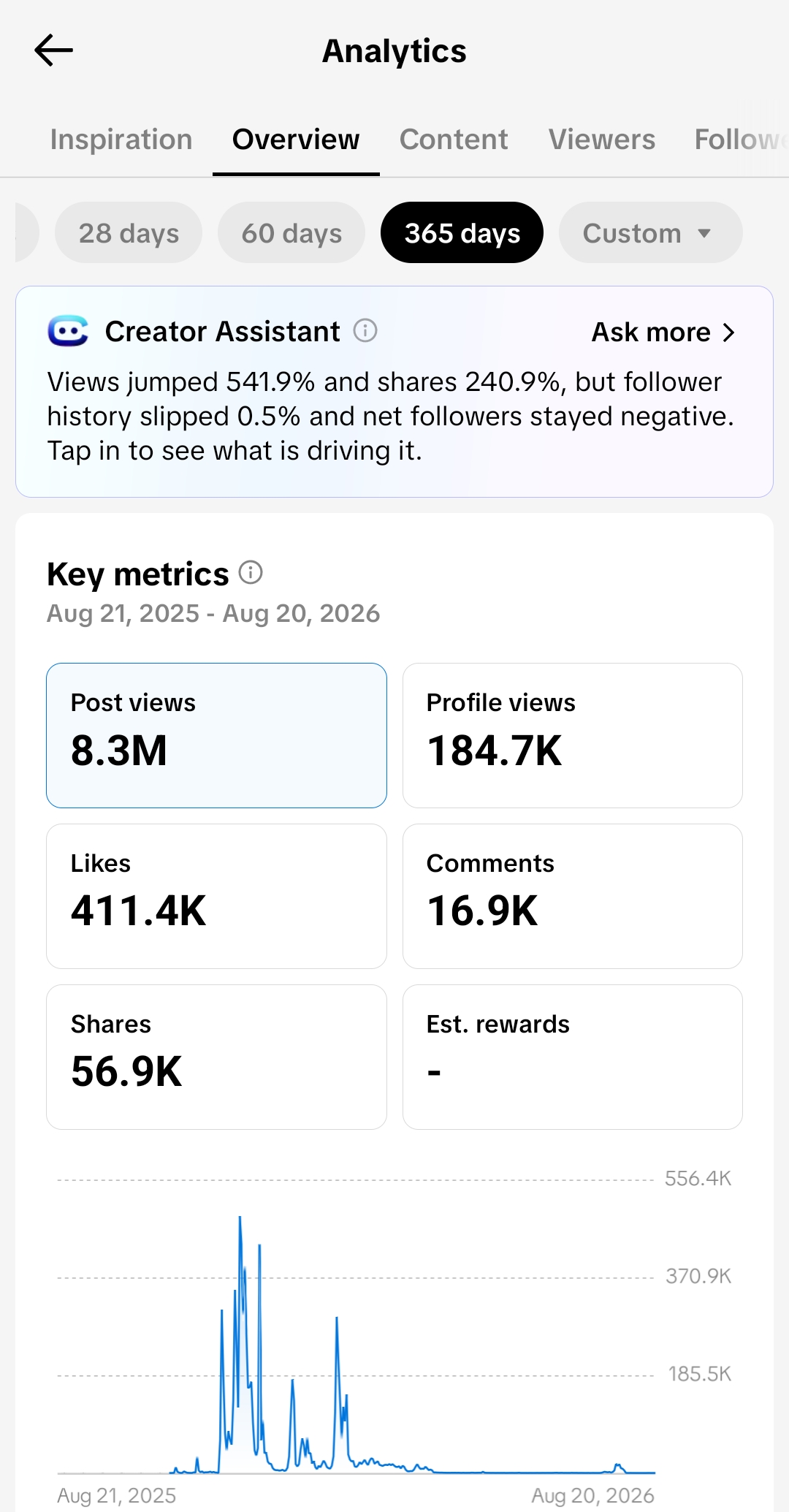This screenshot has width=789, height=1512.
Task: Select the 60 days filter
Action: (x=291, y=233)
